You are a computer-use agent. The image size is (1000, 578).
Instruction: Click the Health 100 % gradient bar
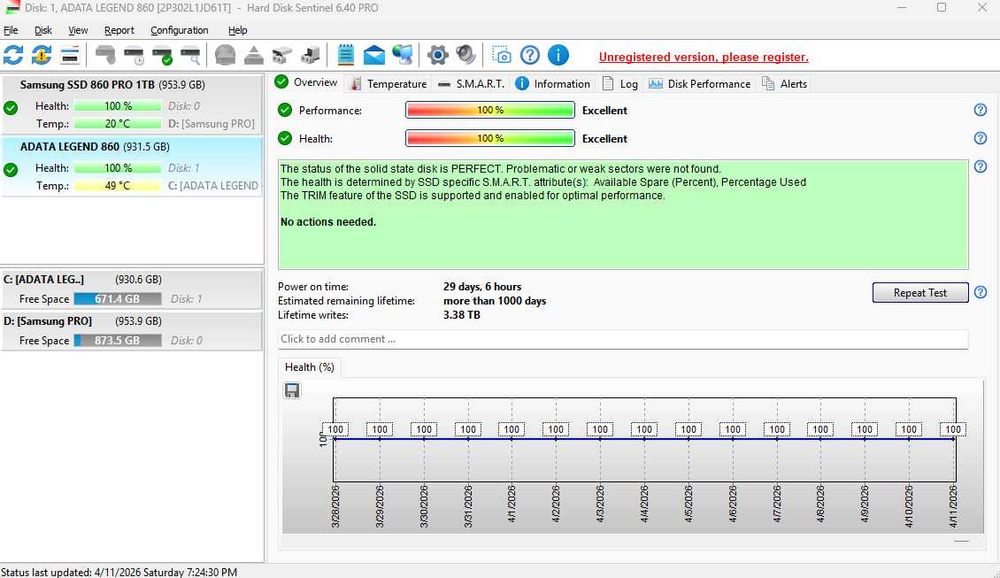[x=490, y=138]
